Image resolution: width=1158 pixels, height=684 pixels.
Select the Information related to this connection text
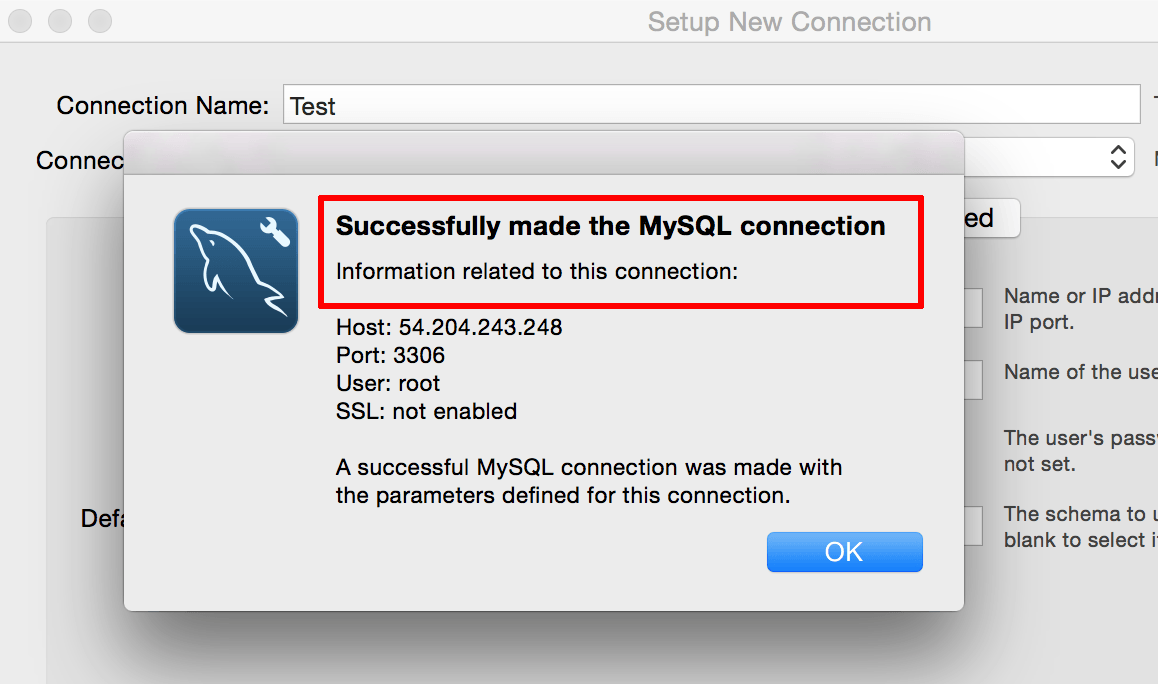tap(537, 271)
